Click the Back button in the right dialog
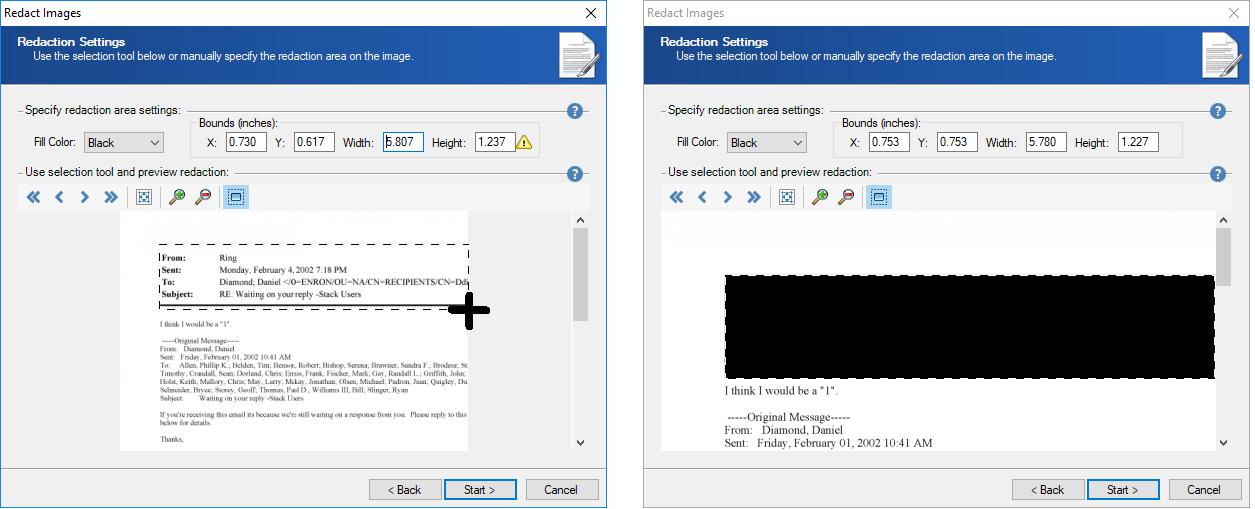Image resolution: width=1255 pixels, height=509 pixels. click(1048, 490)
